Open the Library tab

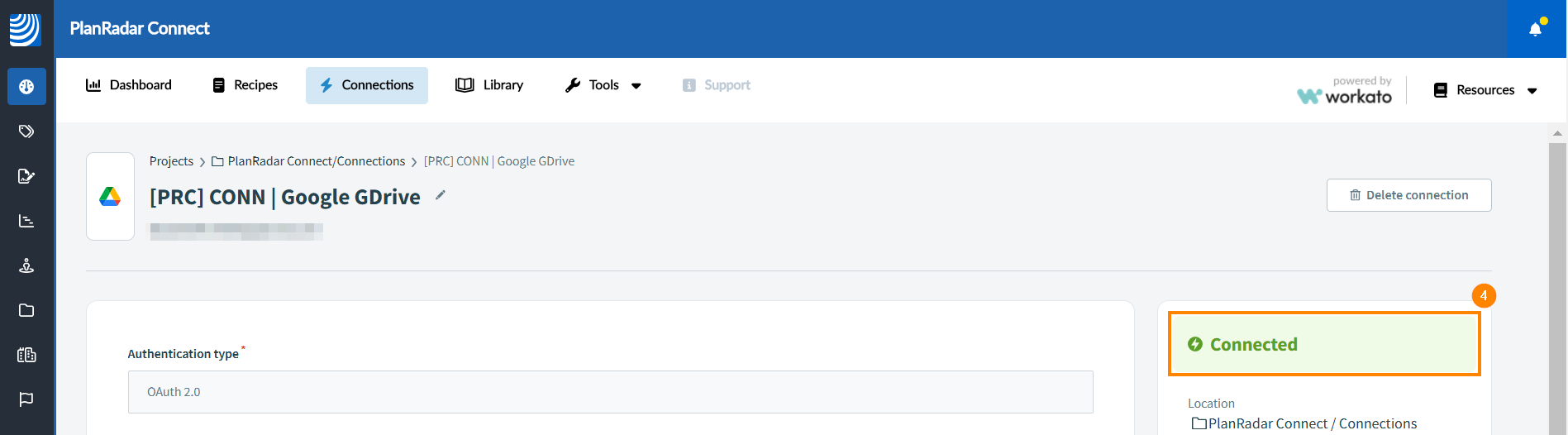click(x=489, y=85)
